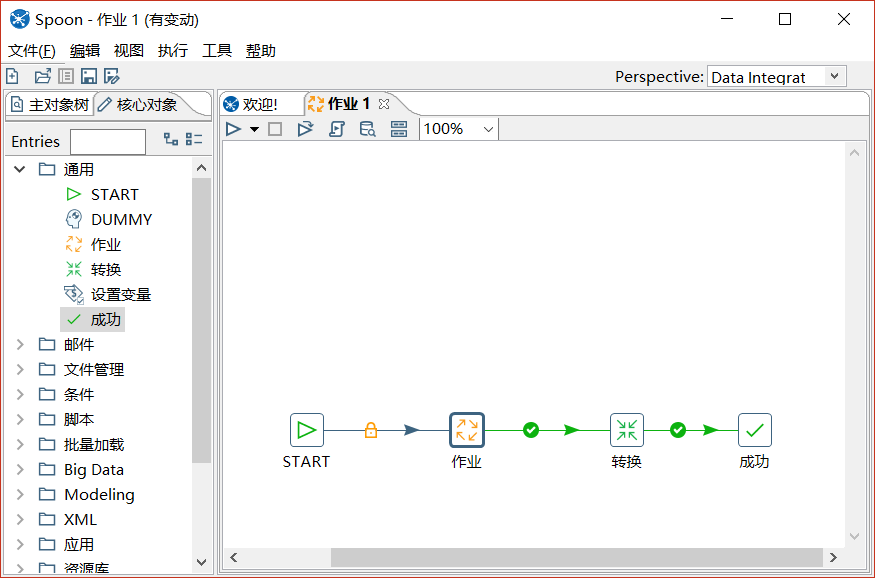
Task: Click the green check between 作业 and 转换
Action: tap(531, 430)
